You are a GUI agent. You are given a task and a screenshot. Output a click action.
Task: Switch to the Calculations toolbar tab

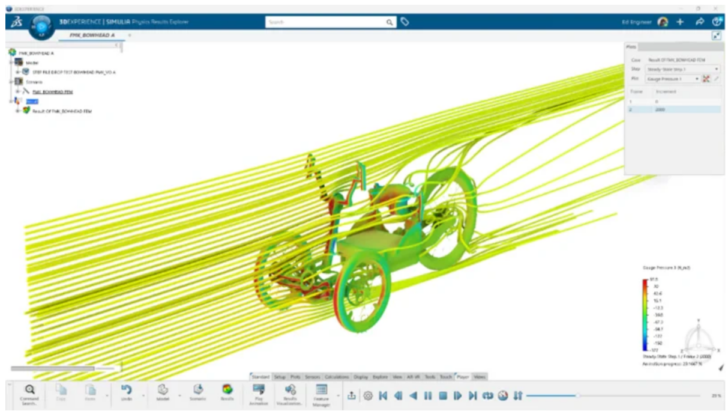tap(337, 377)
